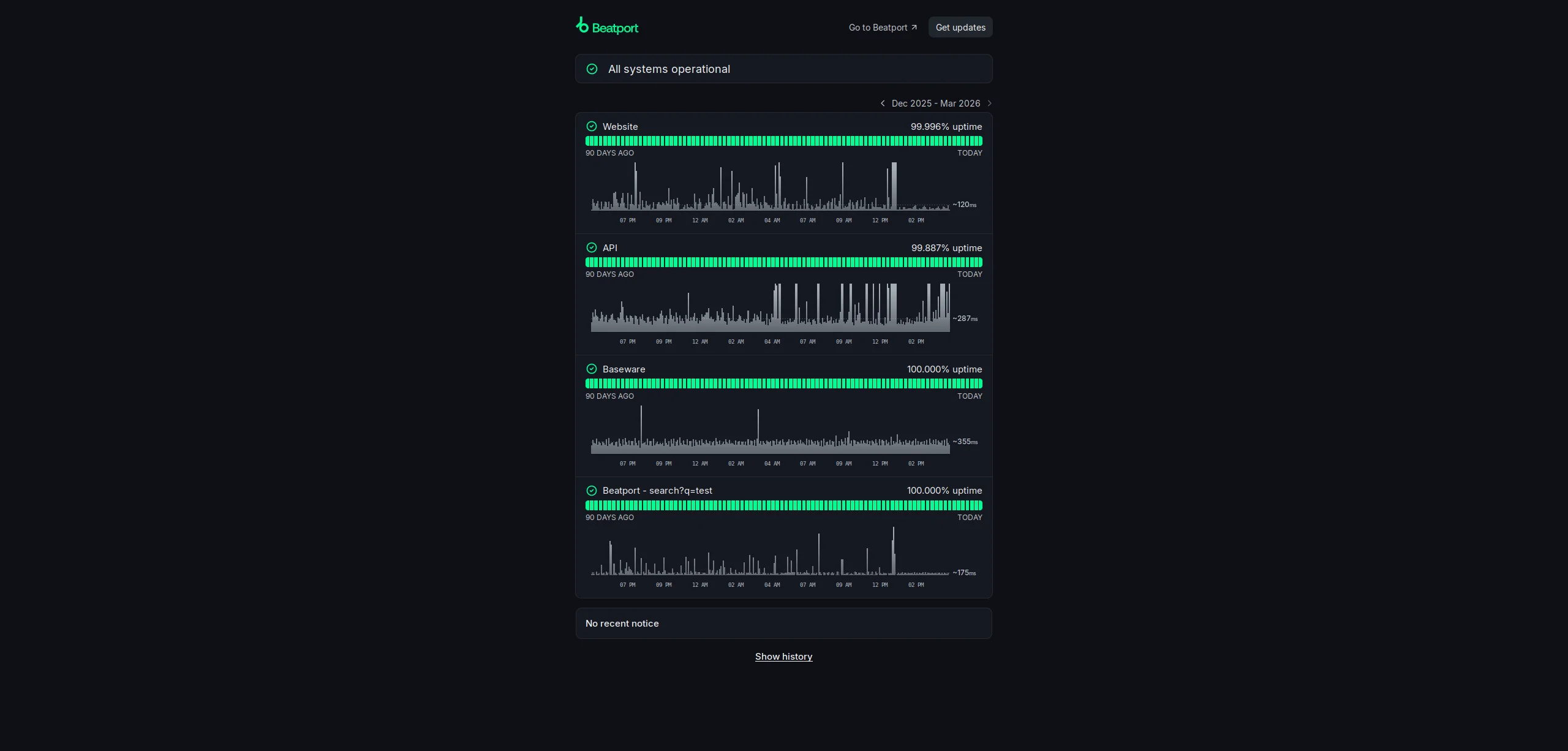Click the search?q=test status check icon

point(591,491)
